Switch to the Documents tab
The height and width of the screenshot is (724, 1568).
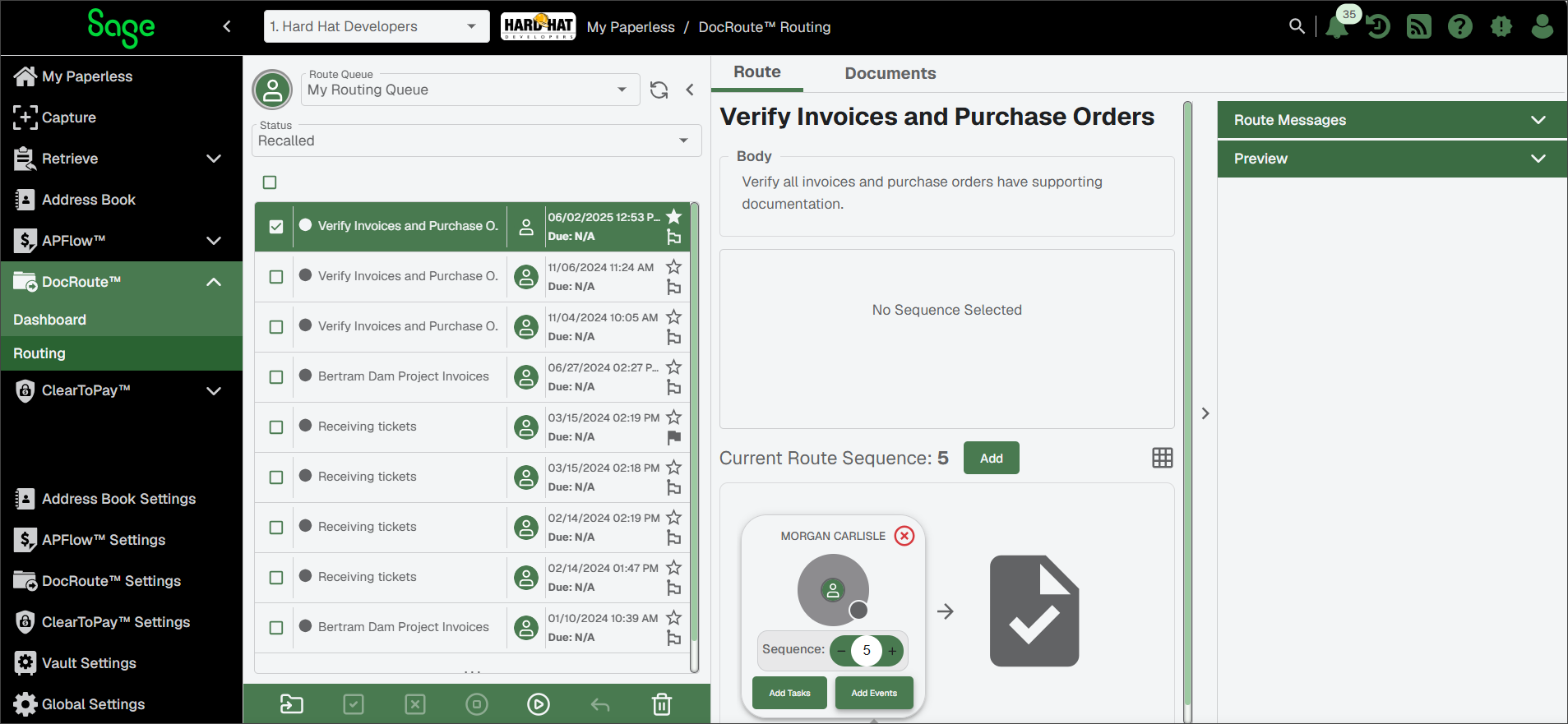[890, 73]
